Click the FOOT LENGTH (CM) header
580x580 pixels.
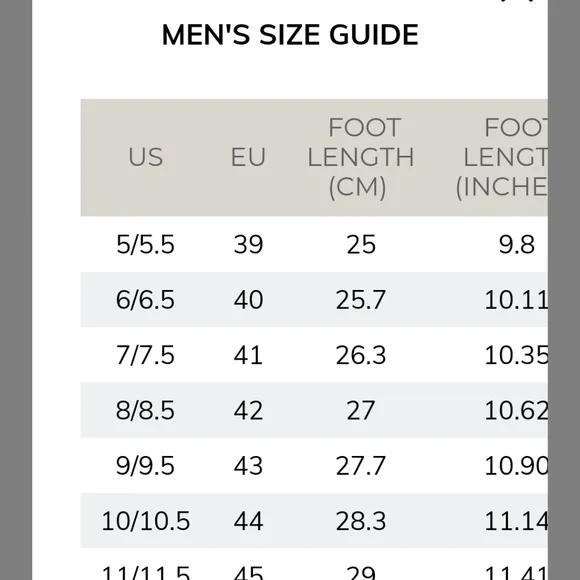click(361, 157)
